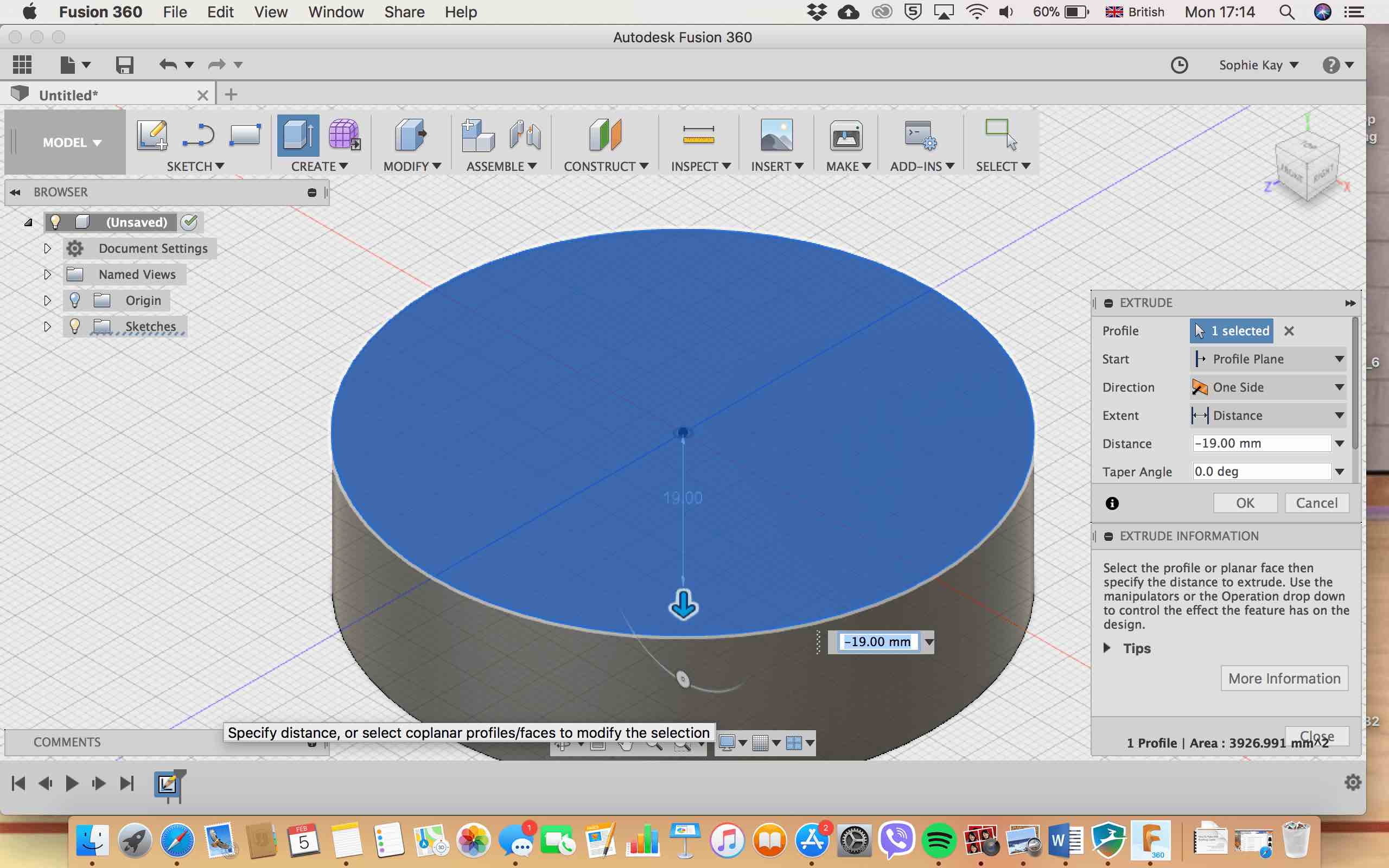Expand the Tips section
1389x868 pixels.
[1107, 648]
